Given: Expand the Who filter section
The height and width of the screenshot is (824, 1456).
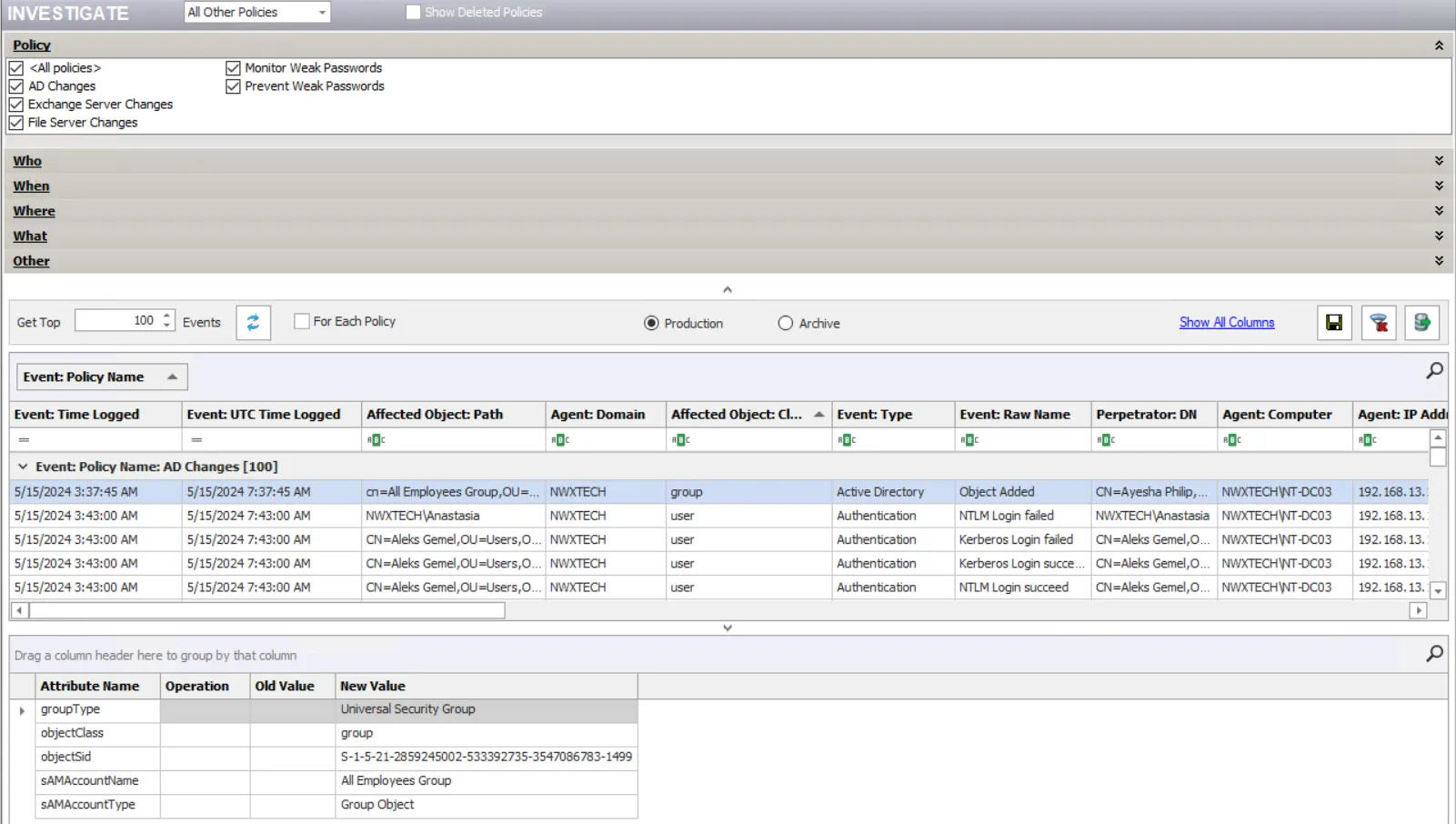Looking at the screenshot, I should click(x=27, y=161).
